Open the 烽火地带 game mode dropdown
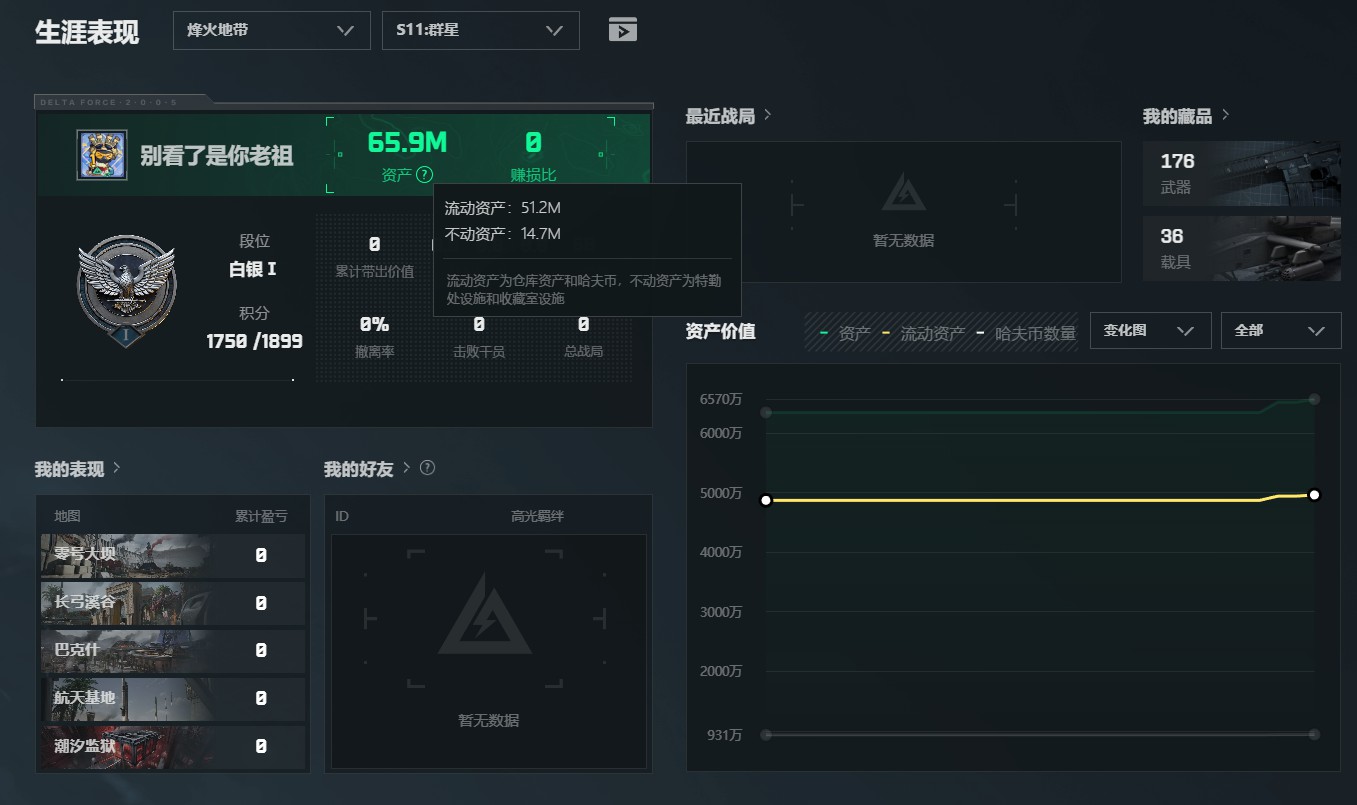 point(271,30)
